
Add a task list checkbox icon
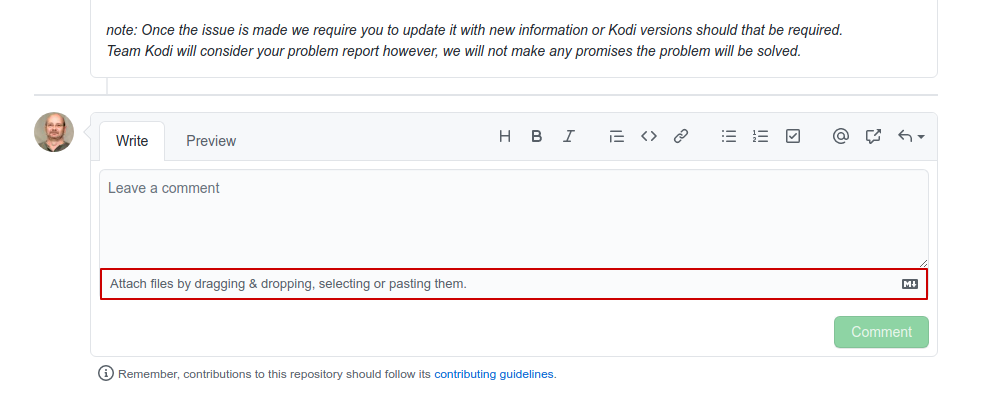(x=793, y=136)
